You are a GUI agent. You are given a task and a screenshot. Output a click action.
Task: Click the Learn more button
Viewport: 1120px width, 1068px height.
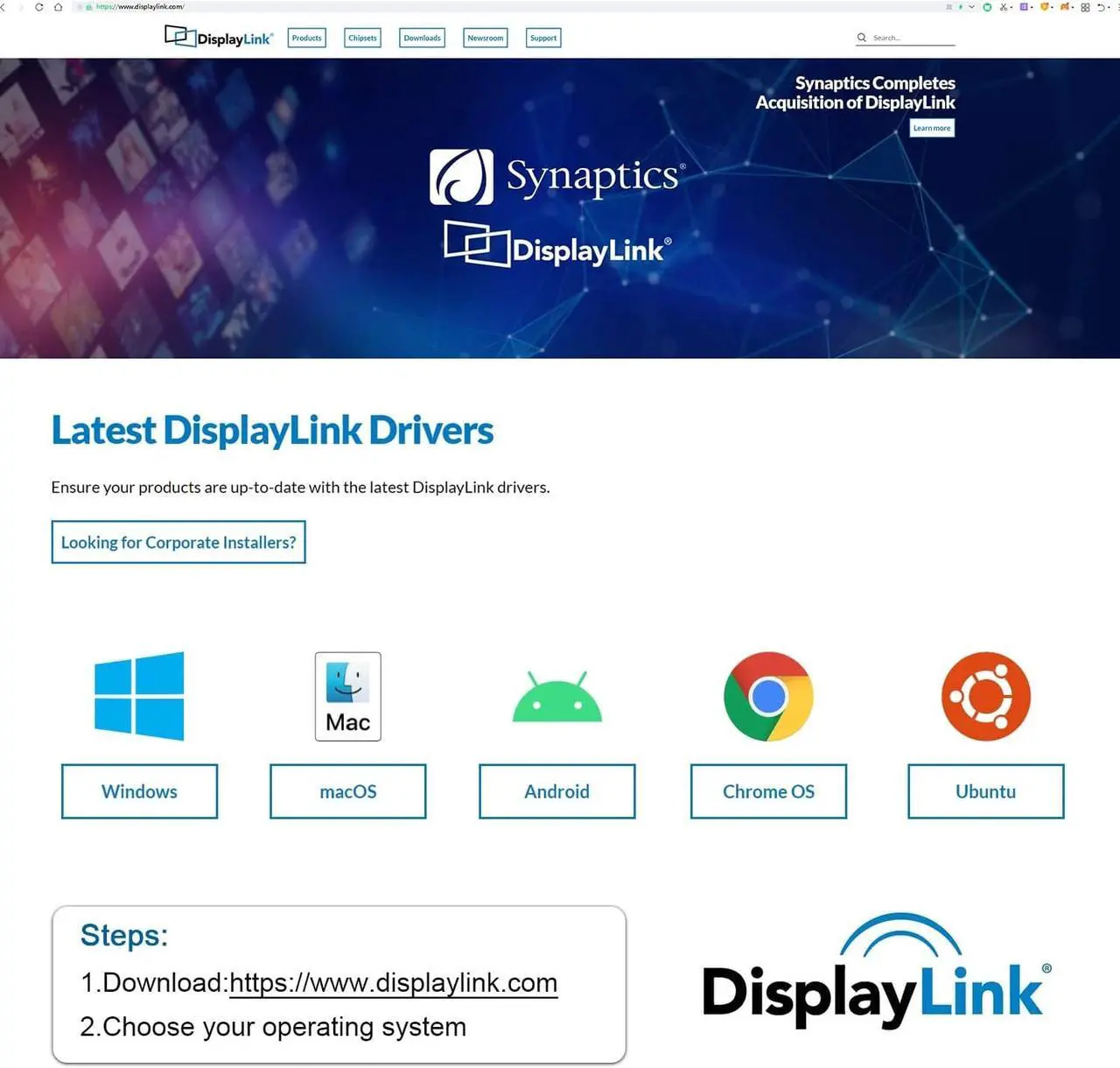pos(932,128)
